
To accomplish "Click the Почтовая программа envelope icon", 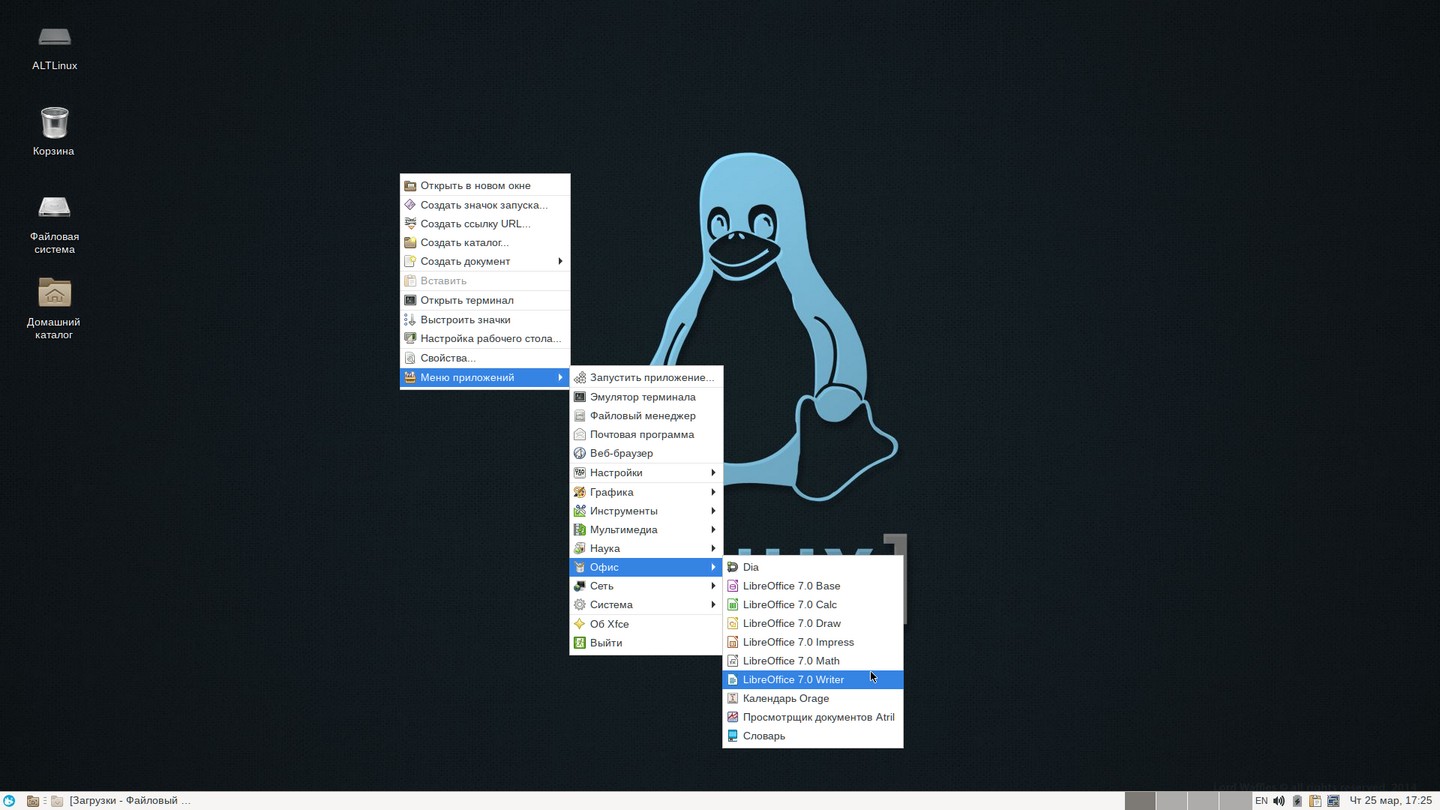I will coord(580,435).
